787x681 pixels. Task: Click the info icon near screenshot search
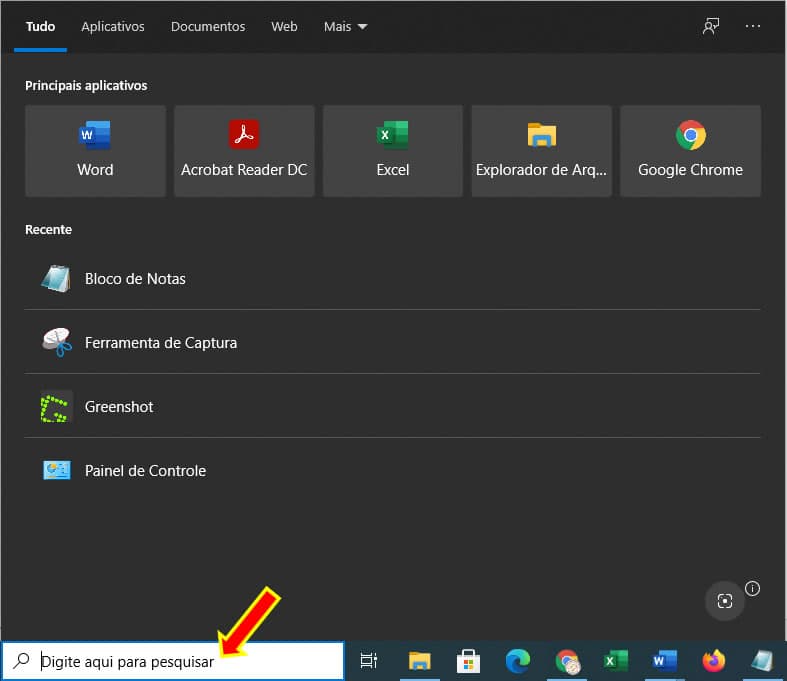point(752,588)
